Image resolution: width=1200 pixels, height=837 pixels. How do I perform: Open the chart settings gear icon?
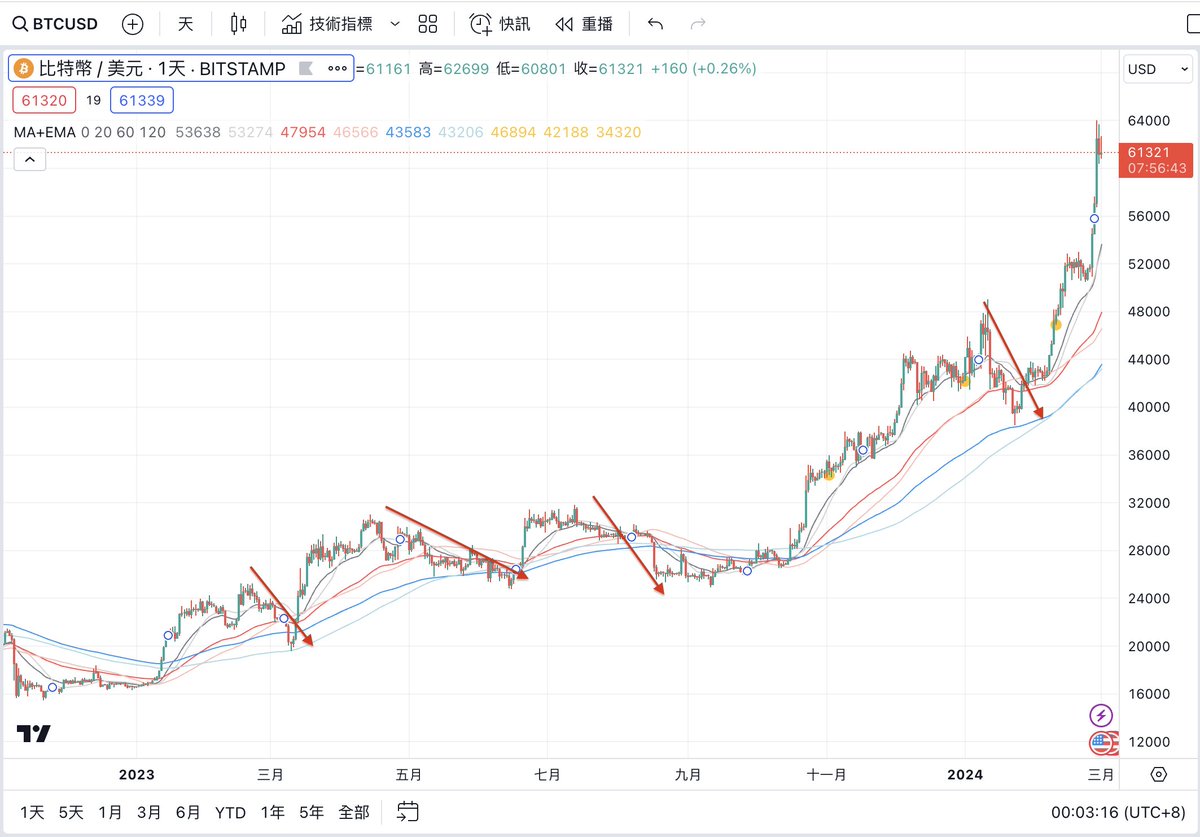[1158, 774]
